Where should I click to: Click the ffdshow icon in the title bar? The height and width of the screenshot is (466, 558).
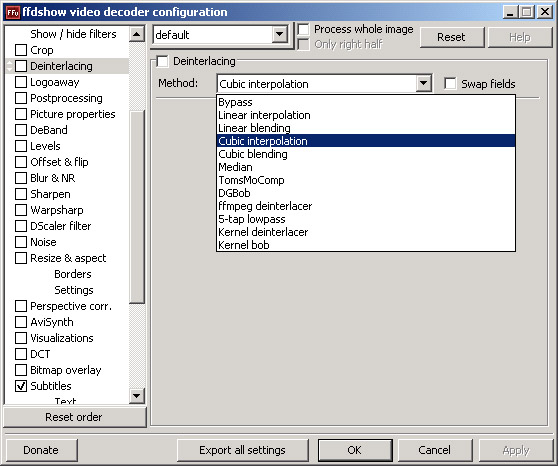13,13
